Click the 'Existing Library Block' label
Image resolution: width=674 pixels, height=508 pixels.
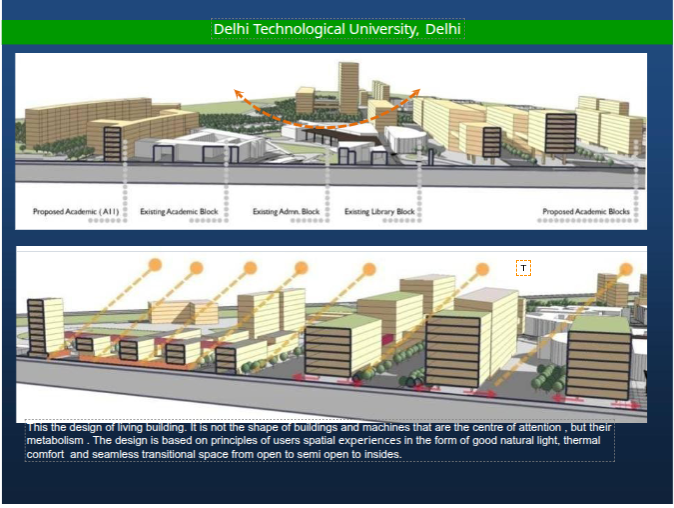pyautogui.click(x=379, y=212)
